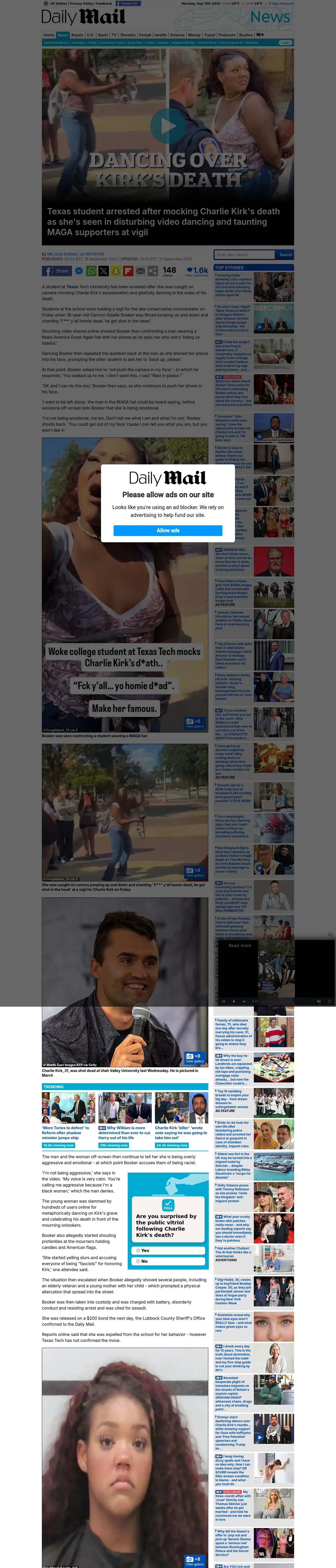The width and height of the screenshot is (336, 1568).
Task: Open the Showbiz section
Action: click(x=128, y=35)
